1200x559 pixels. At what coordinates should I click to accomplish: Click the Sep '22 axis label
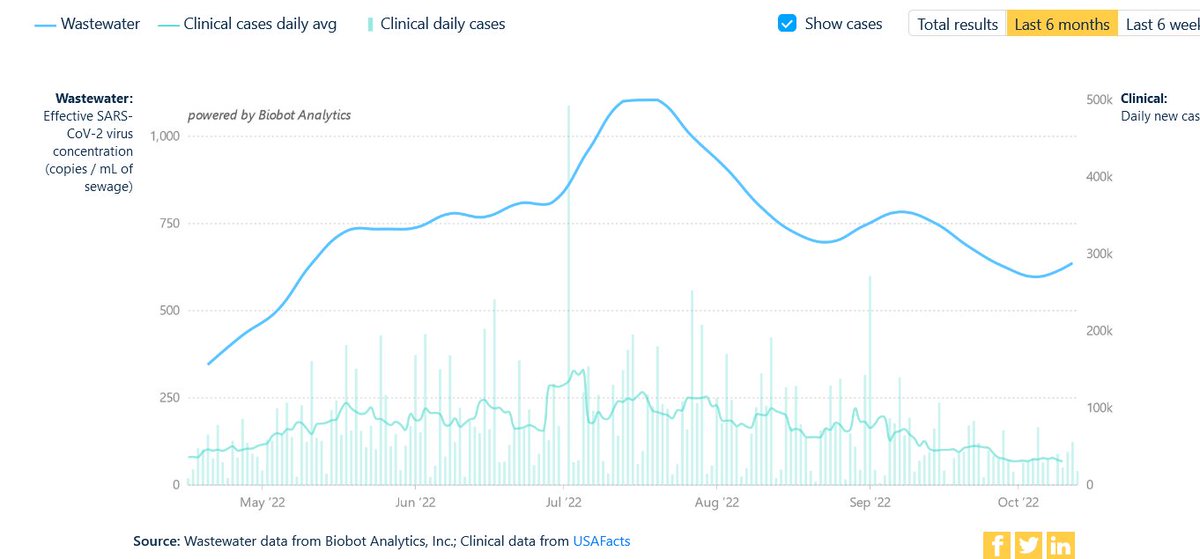869,502
